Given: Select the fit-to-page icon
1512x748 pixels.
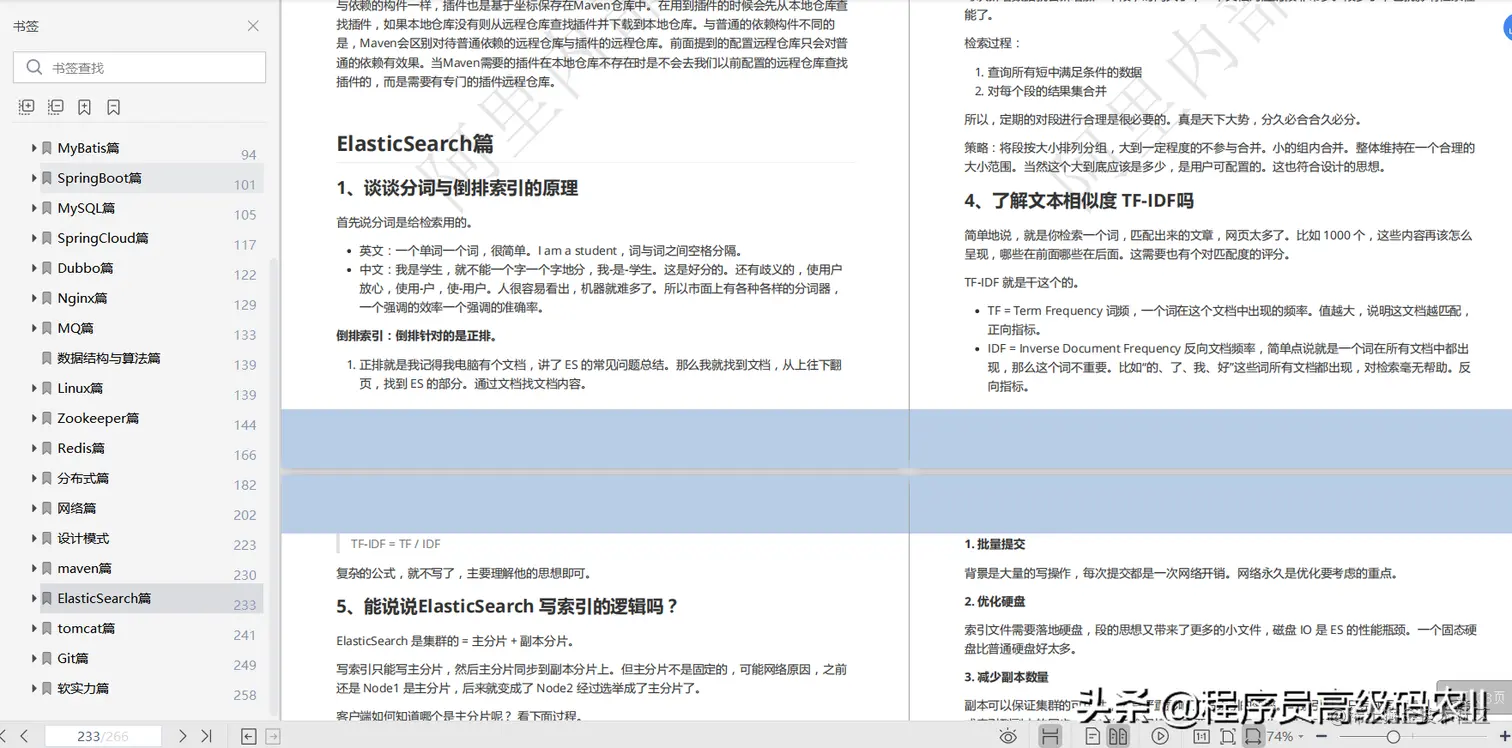Looking at the screenshot, I should click(1226, 735).
